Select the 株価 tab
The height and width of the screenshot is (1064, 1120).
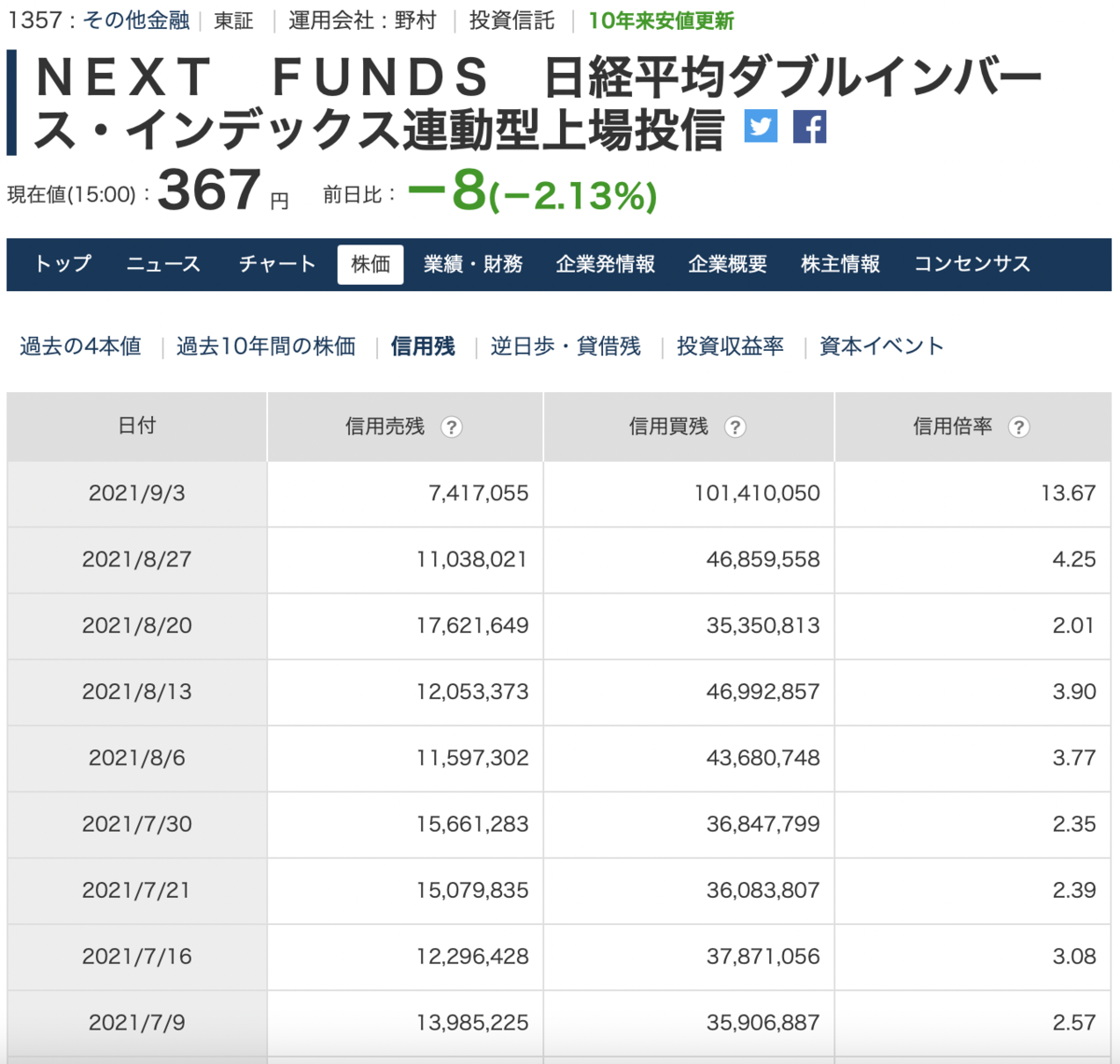coord(371,264)
